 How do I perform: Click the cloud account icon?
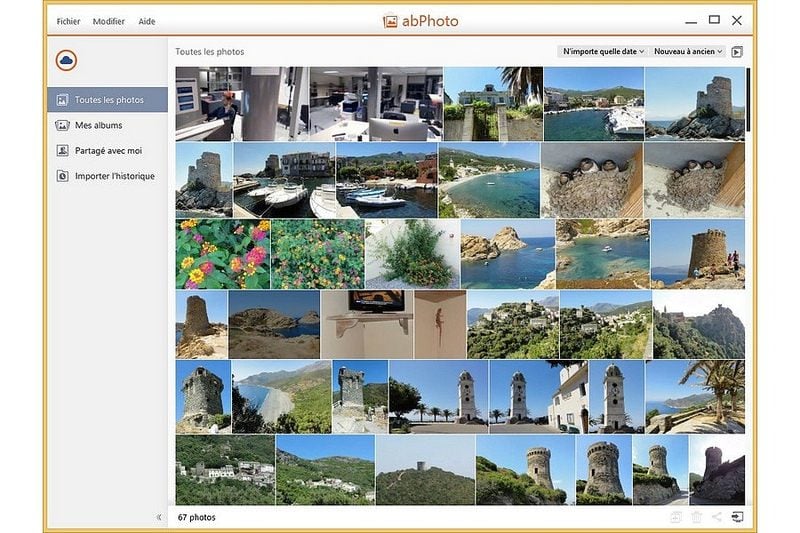coord(67,61)
